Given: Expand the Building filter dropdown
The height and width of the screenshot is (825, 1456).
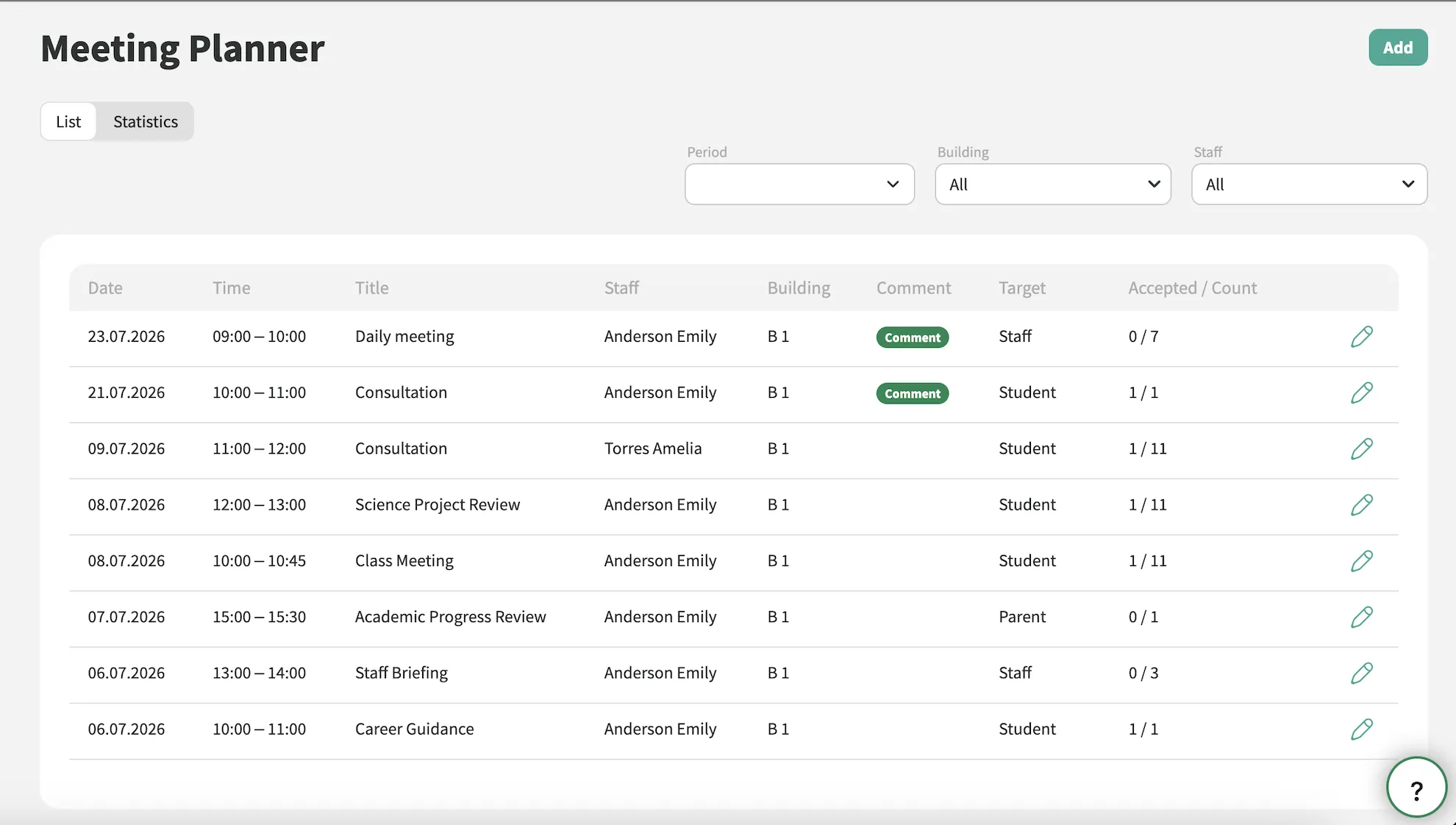Looking at the screenshot, I should click(1052, 184).
